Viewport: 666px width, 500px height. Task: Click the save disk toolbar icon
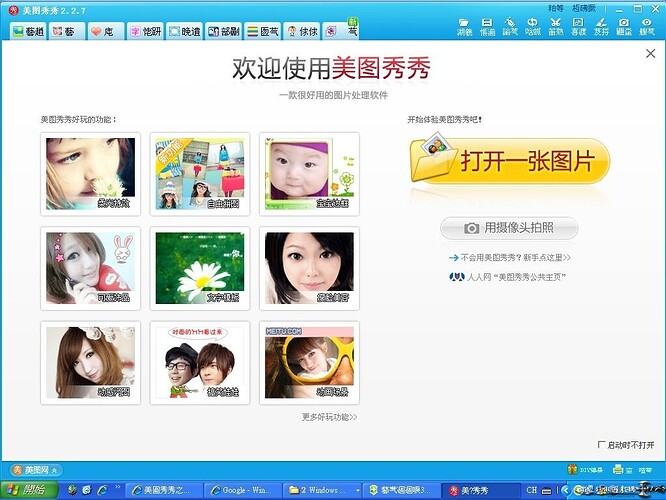point(487,27)
